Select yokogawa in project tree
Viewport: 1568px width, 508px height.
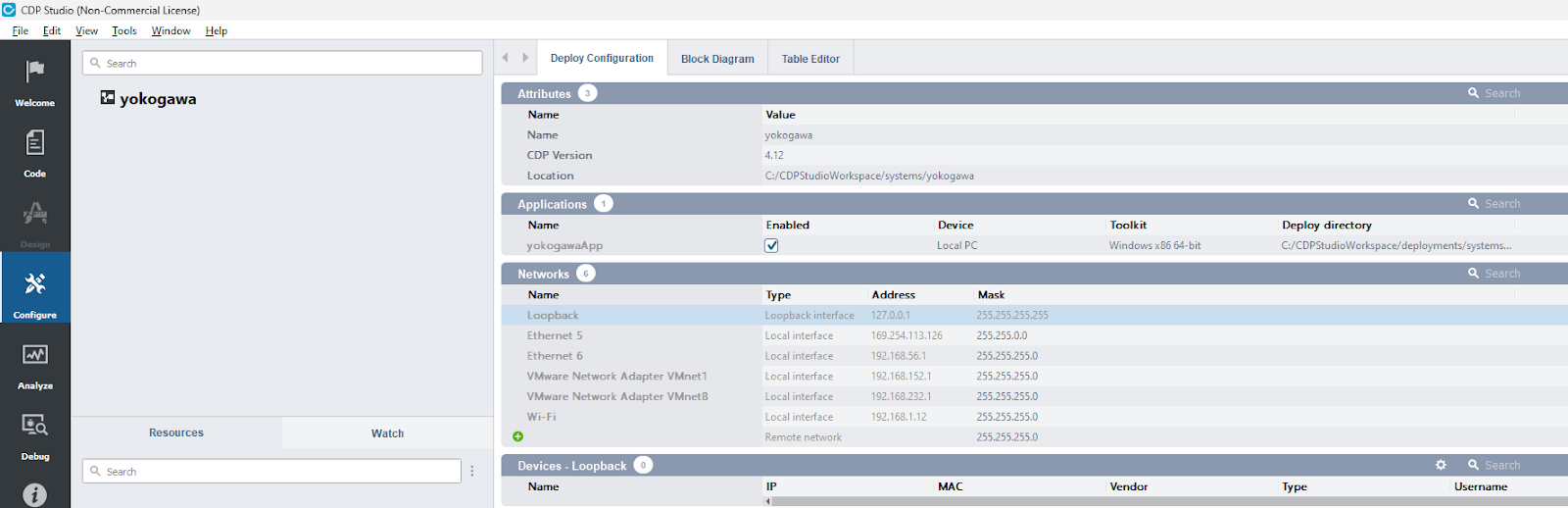[158, 99]
